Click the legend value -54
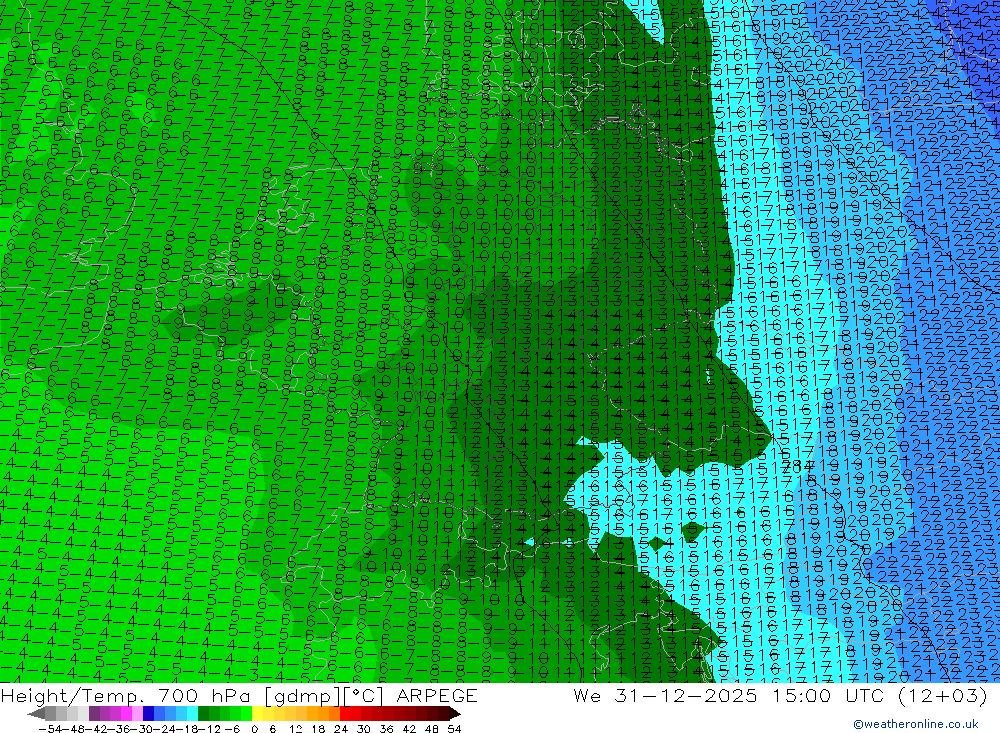 pos(51,729)
